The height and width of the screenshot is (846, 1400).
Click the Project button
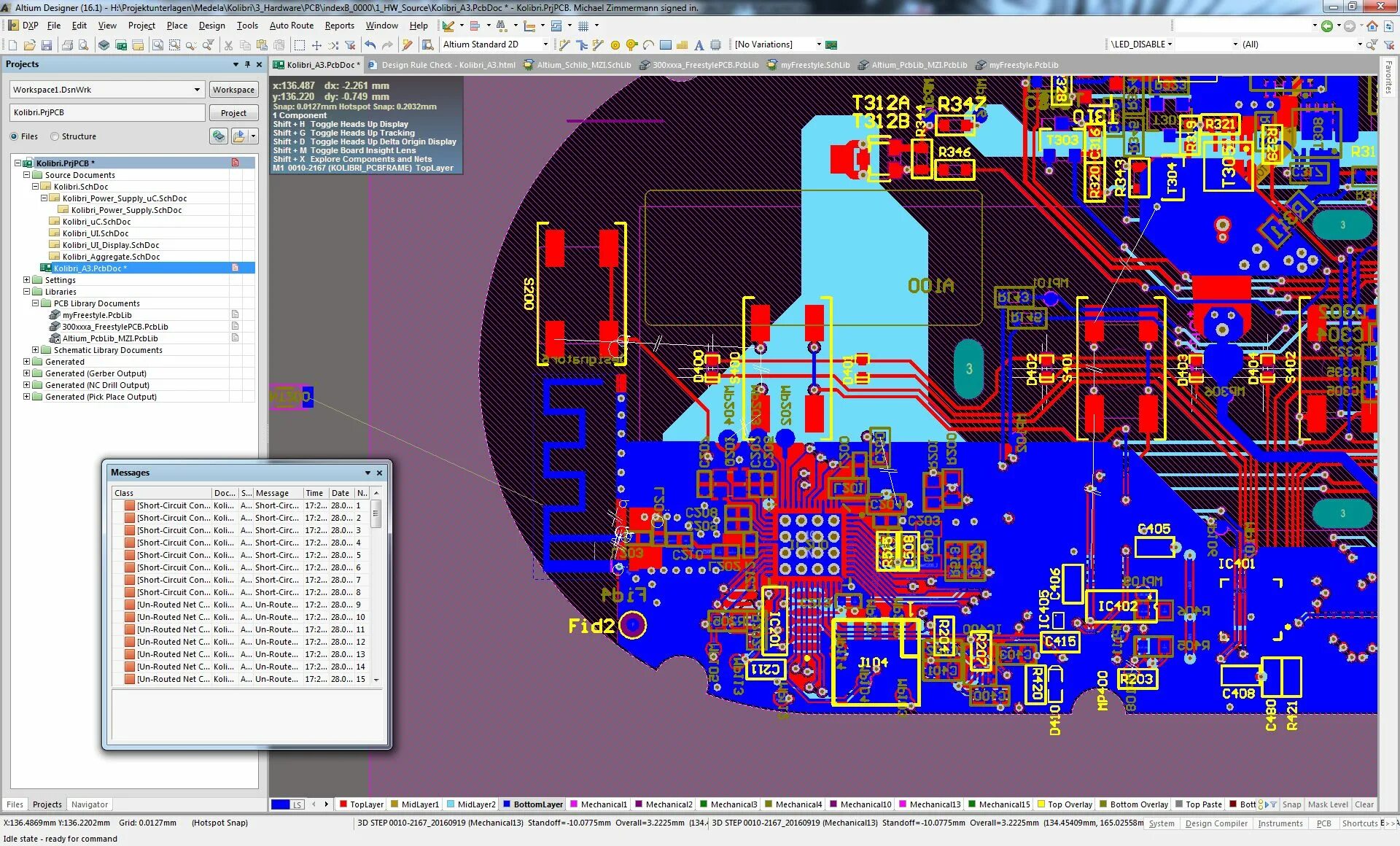click(x=233, y=113)
